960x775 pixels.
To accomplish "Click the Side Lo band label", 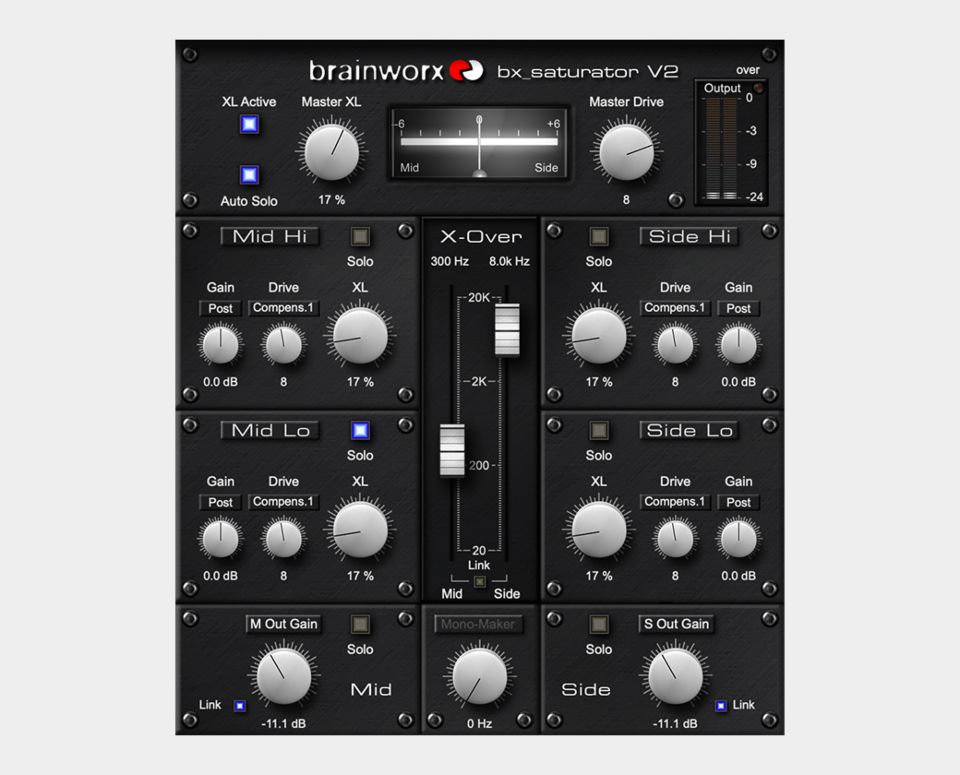I will click(x=689, y=431).
